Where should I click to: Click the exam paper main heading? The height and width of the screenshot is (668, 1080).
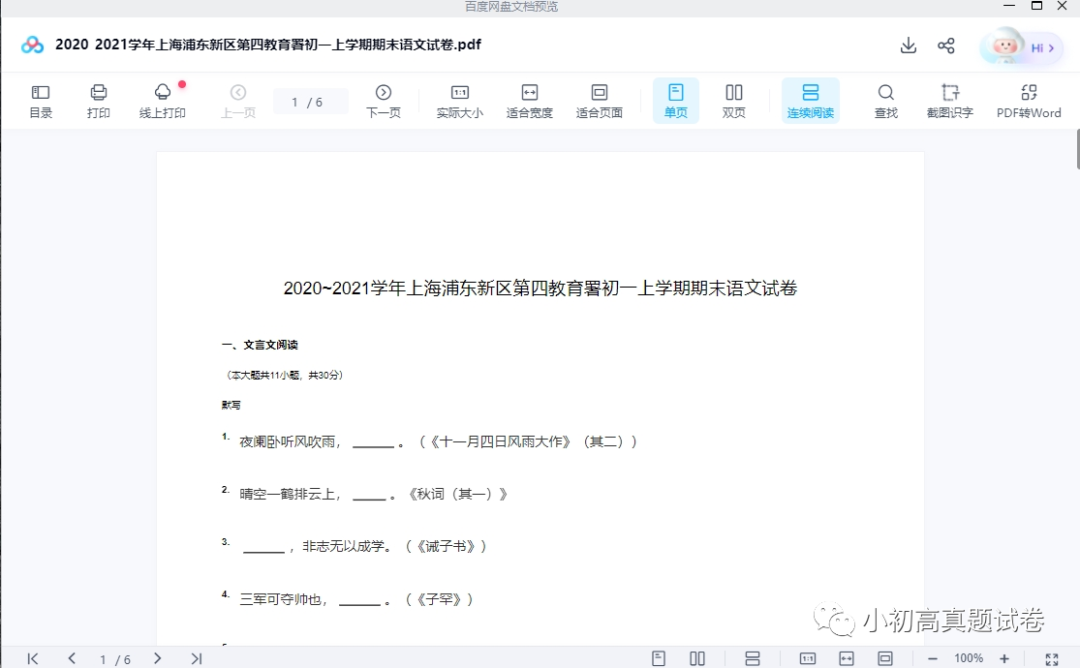540,288
